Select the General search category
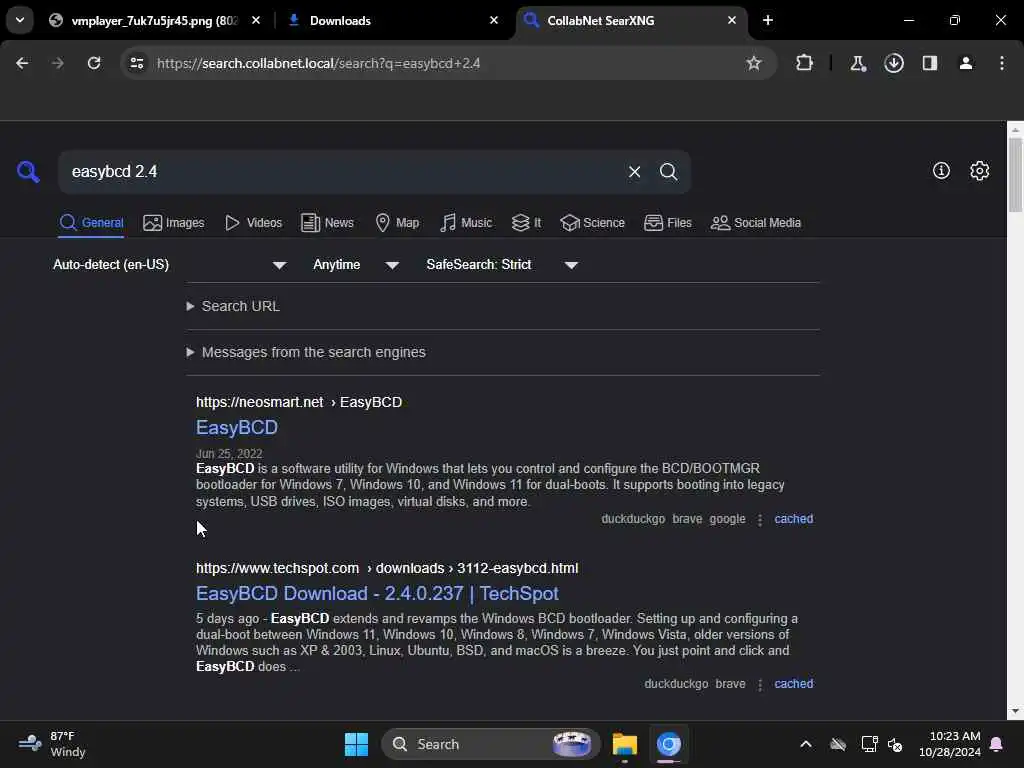The width and height of the screenshot is (1024, 768). point(91,223)
